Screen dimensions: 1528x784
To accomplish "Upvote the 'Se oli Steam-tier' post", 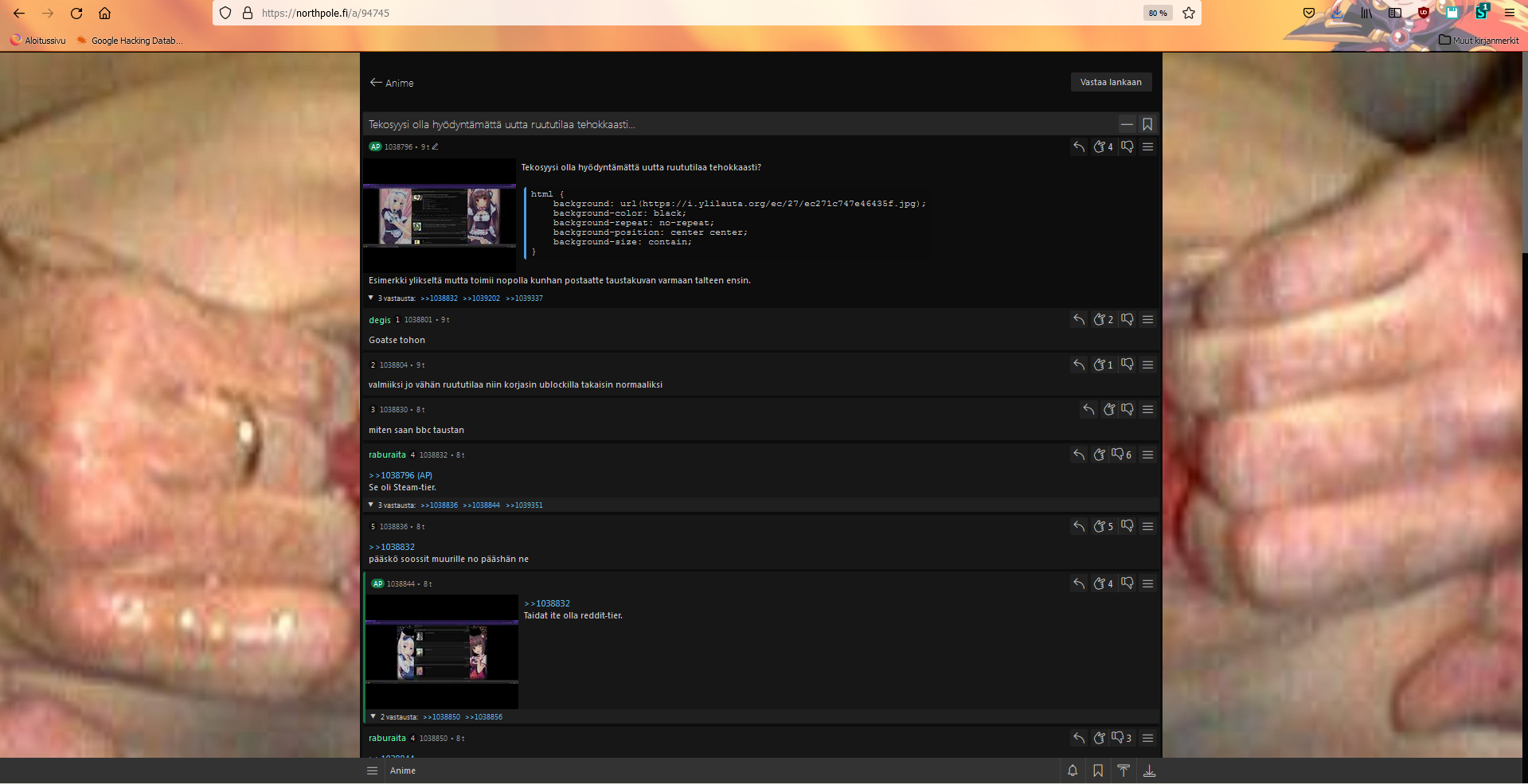I will (1100, 454).
